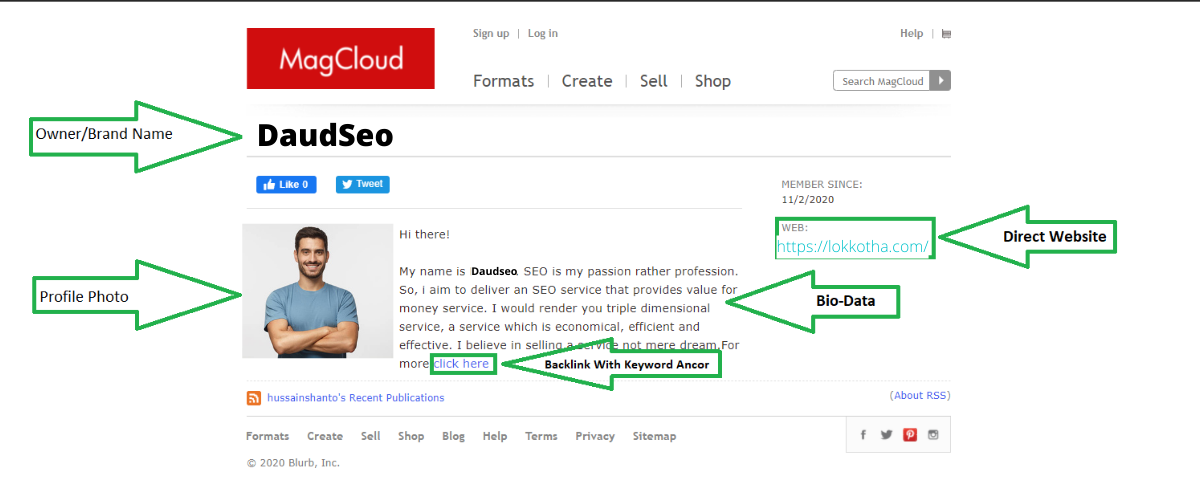Open the Create menu in header
The image size is (1200, 480).
pyautogui.click(x=586, y=81)
